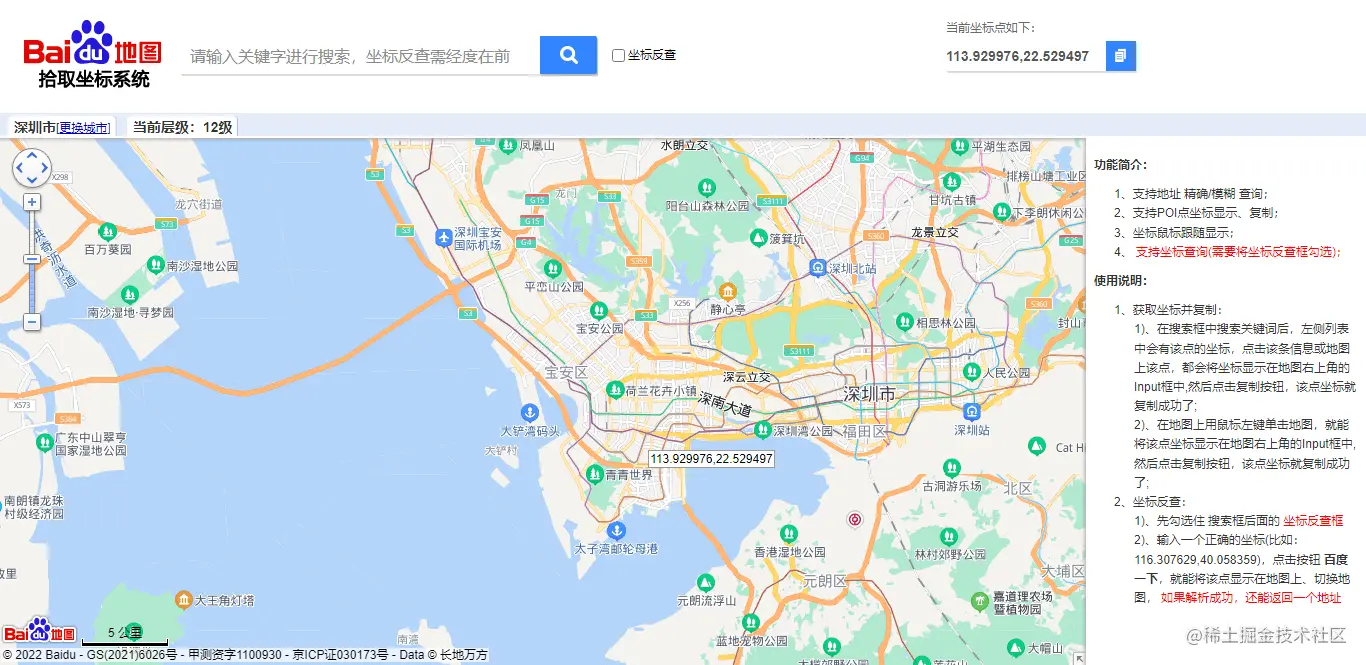Click the map zoom level slider handle
This screenshot has width=1366, height=665.
point(32,258)
